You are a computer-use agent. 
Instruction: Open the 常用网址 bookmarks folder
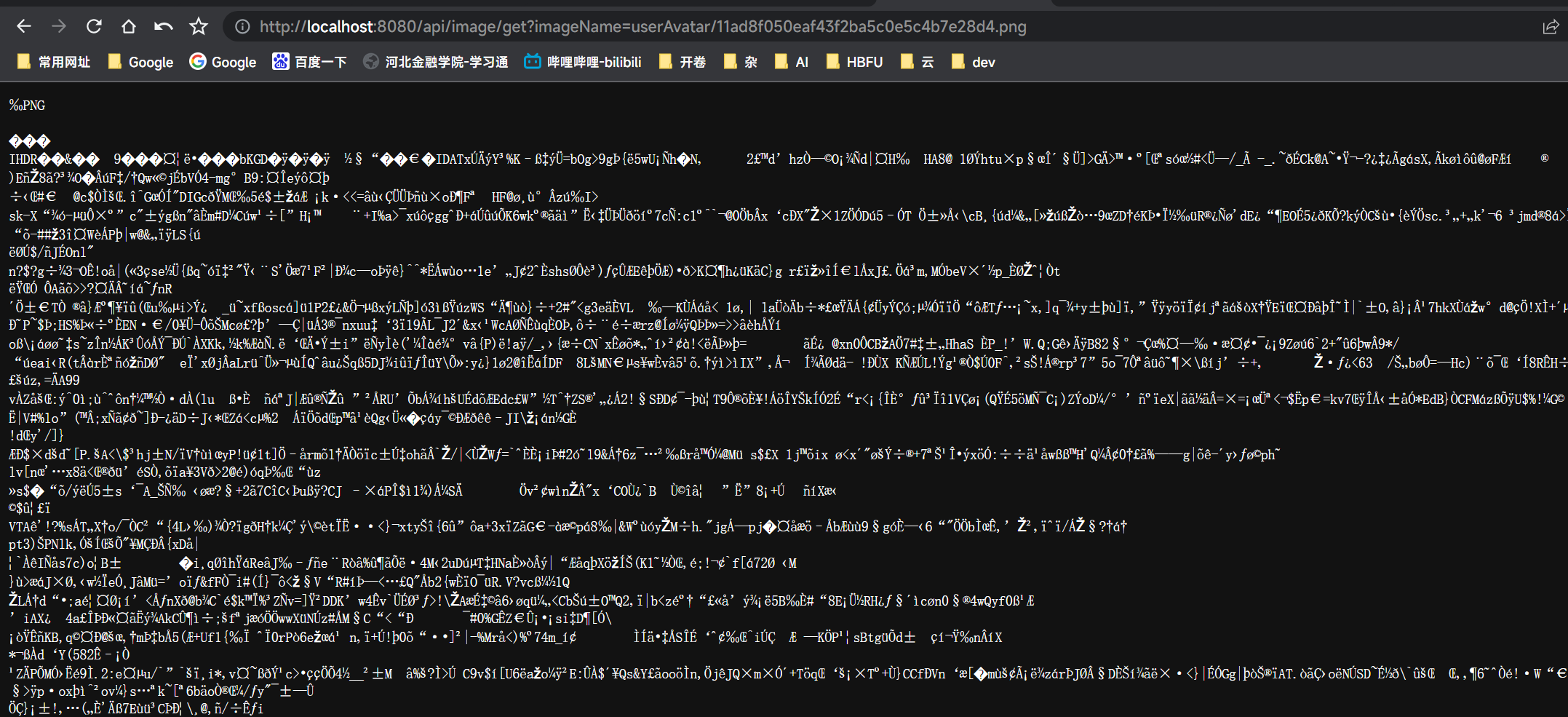pyautogui.click(x=52, y=62)
